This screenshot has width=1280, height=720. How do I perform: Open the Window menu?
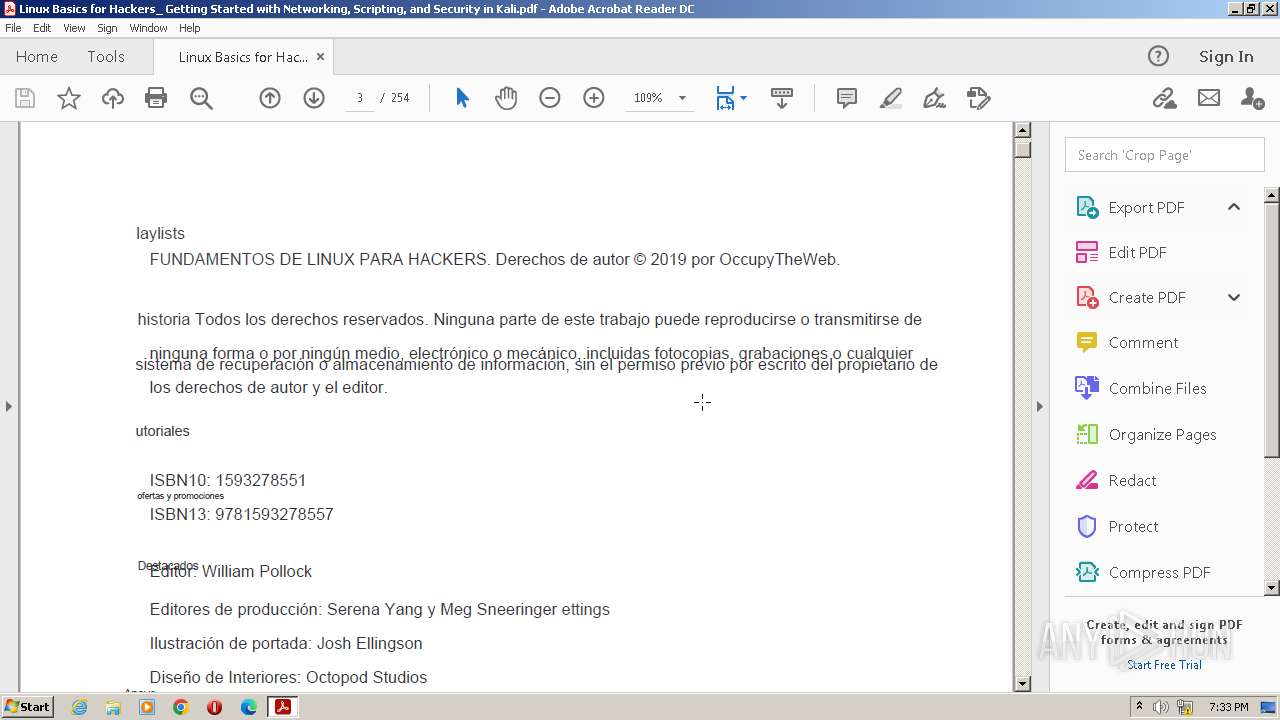click(148, 28)
